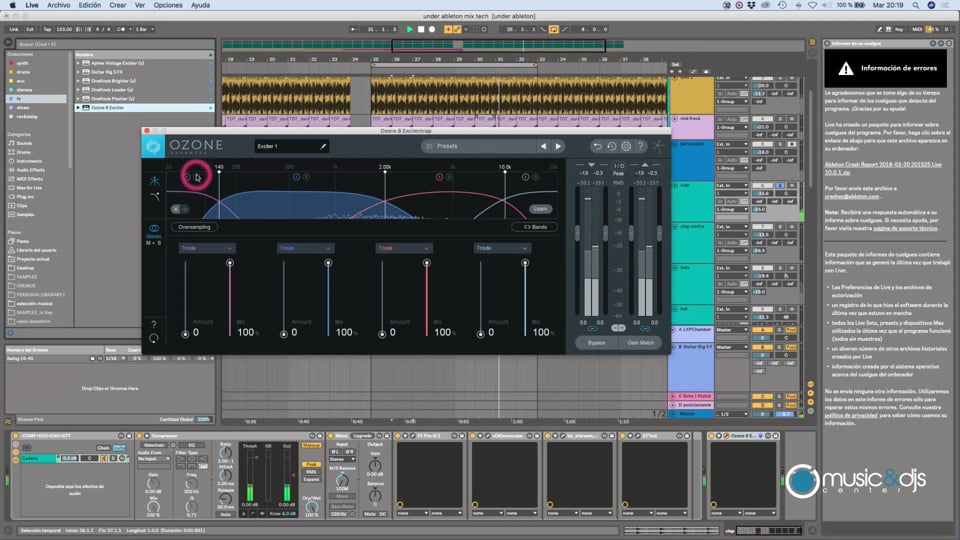Viewport: 960px width, 540px height.
Task: Click Ableton Arrangement Record button
Action: coord(432,29)
